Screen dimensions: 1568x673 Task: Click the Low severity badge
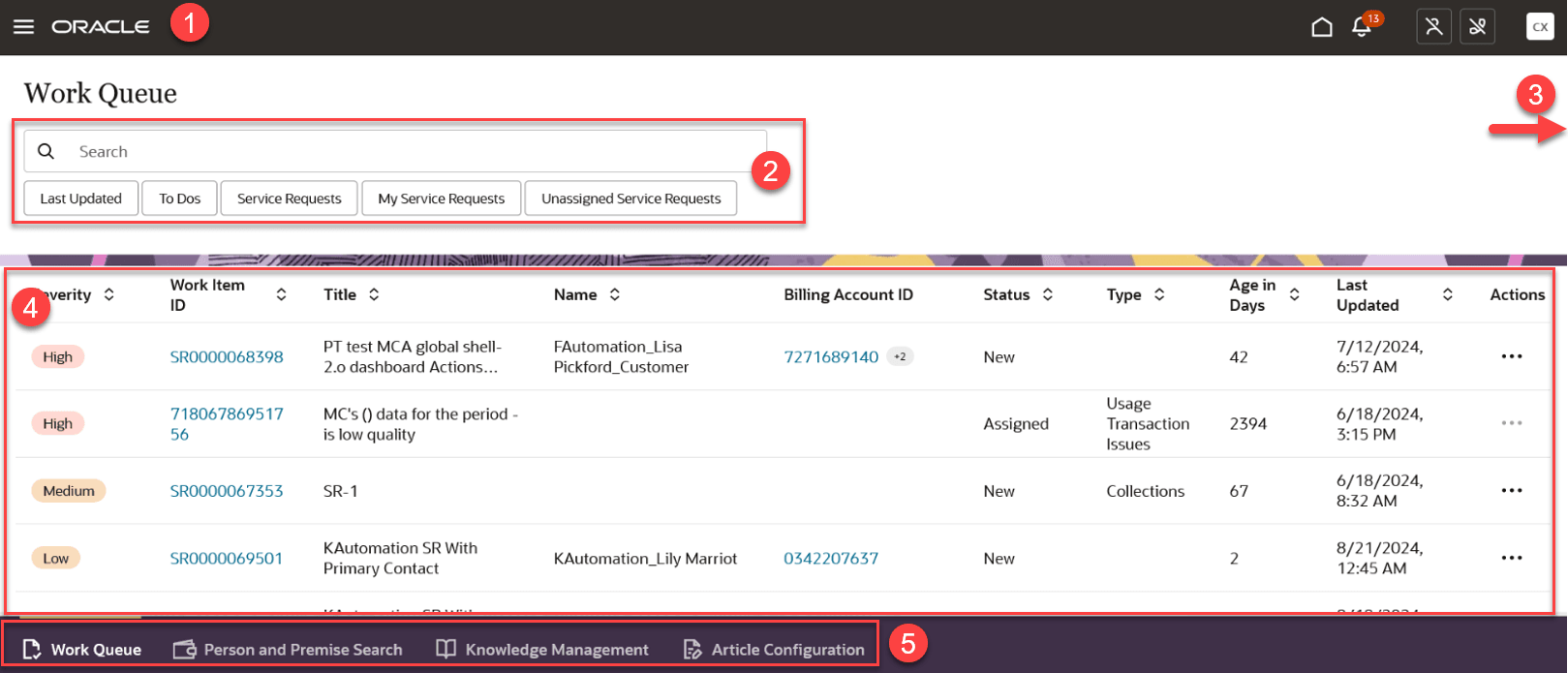point(55,558)
